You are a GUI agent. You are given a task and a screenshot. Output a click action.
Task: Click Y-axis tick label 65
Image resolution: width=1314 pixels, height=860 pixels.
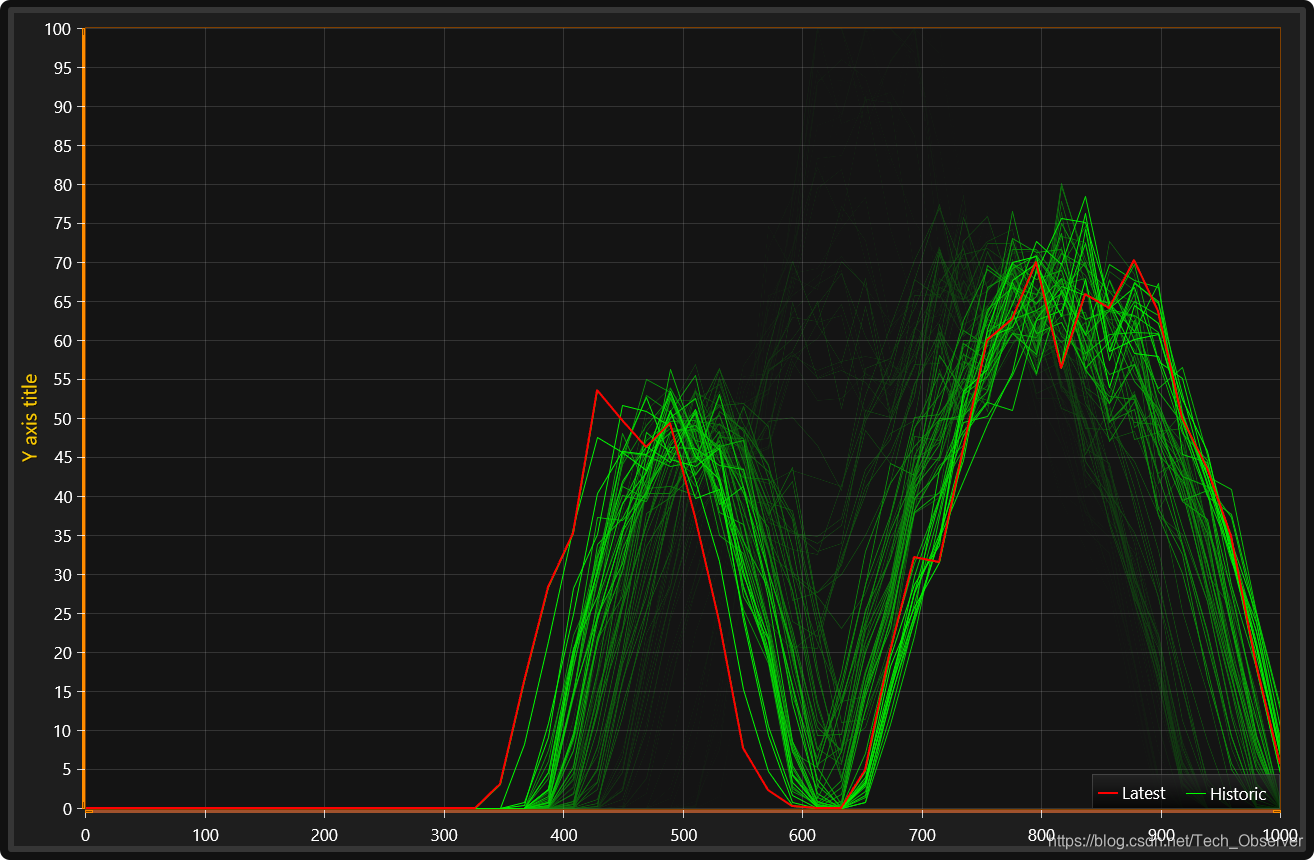pyautogui.click(x=62, y=301)
